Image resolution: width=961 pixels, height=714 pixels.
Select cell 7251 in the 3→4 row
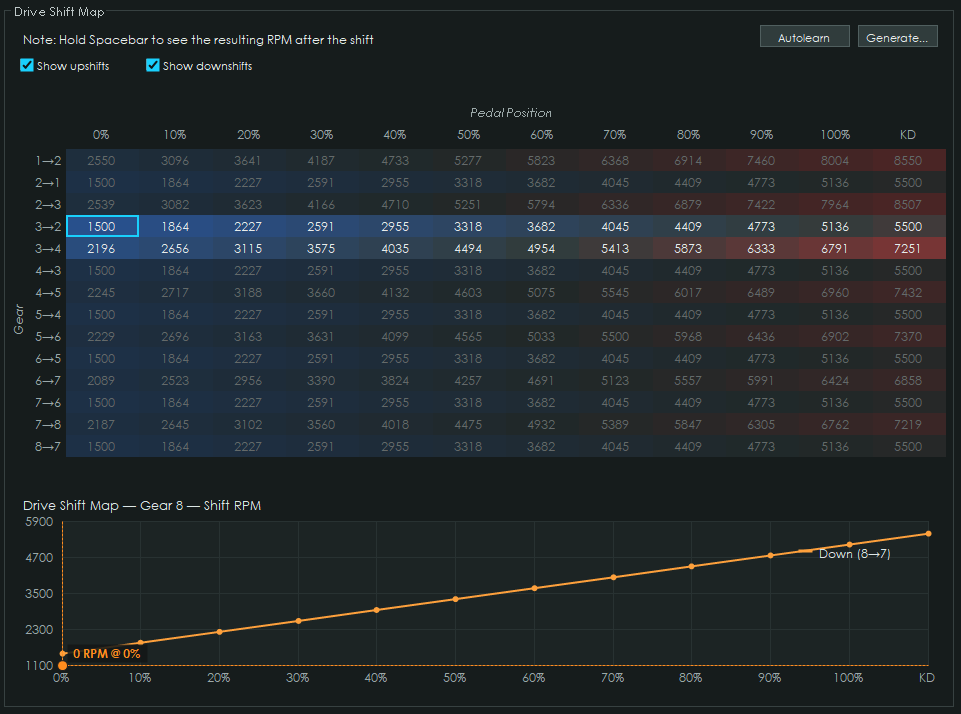[x=908, y=249]
